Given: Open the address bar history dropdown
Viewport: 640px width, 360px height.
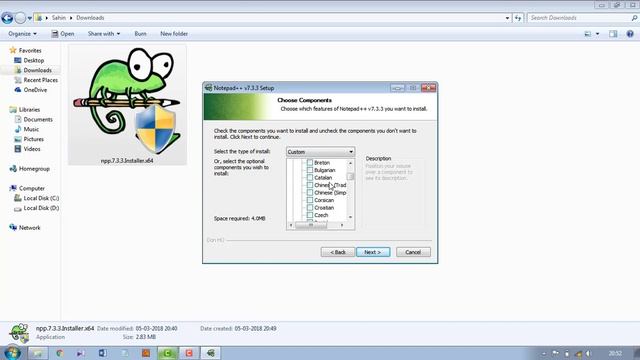Looking at the screenshot, I should 507,18.
